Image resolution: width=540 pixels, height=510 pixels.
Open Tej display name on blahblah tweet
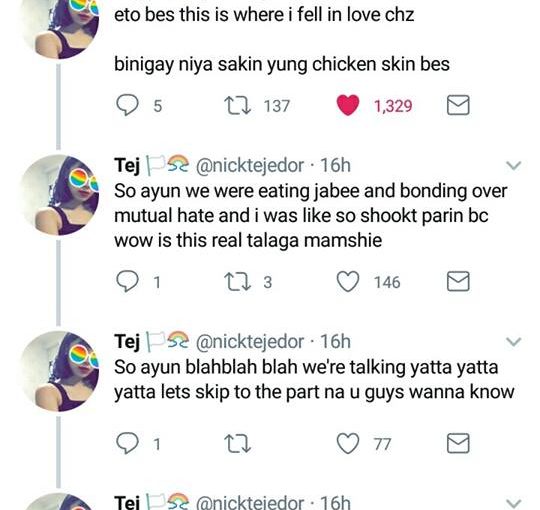127,342
